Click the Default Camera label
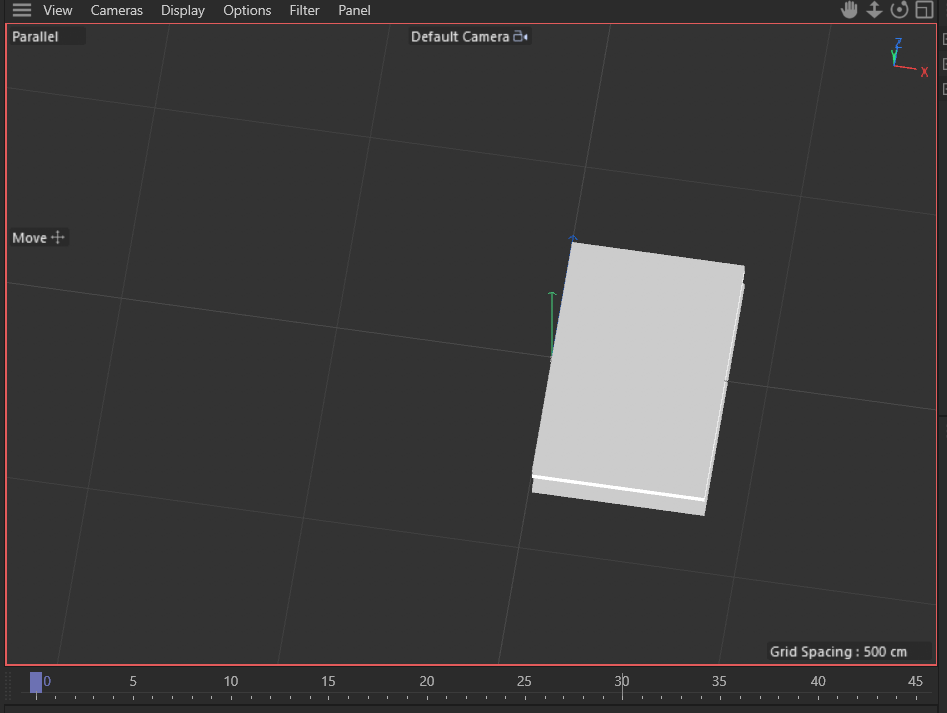Viewport: 947px width, 713px height. (460, 37)
